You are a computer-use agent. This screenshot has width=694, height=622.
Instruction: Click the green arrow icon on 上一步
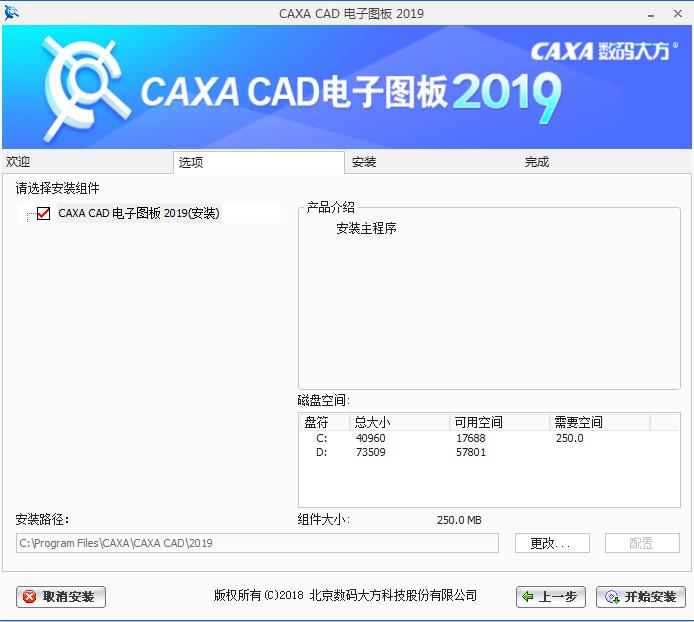(528, 596)
